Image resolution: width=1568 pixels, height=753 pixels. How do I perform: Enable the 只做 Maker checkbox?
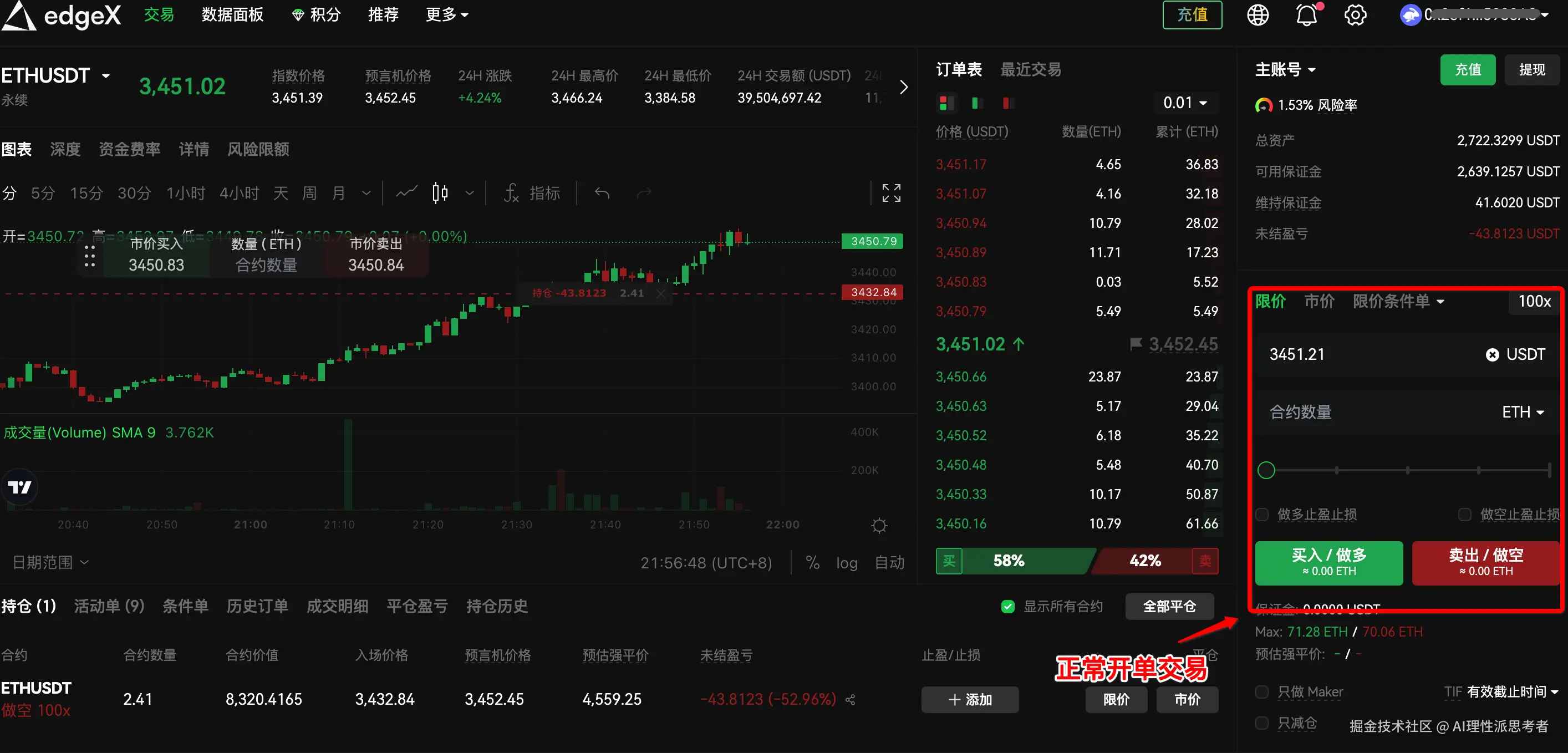(1262, 691)
